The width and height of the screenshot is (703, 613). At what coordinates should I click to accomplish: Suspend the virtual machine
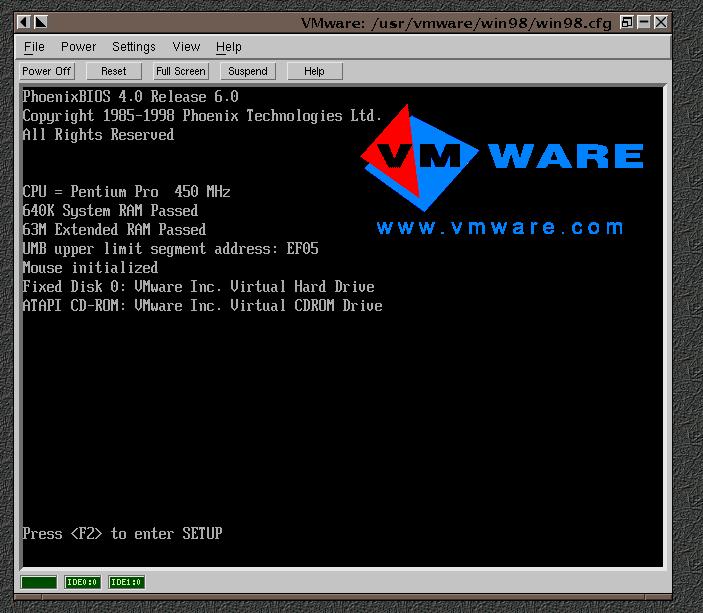tap(248, 71)
